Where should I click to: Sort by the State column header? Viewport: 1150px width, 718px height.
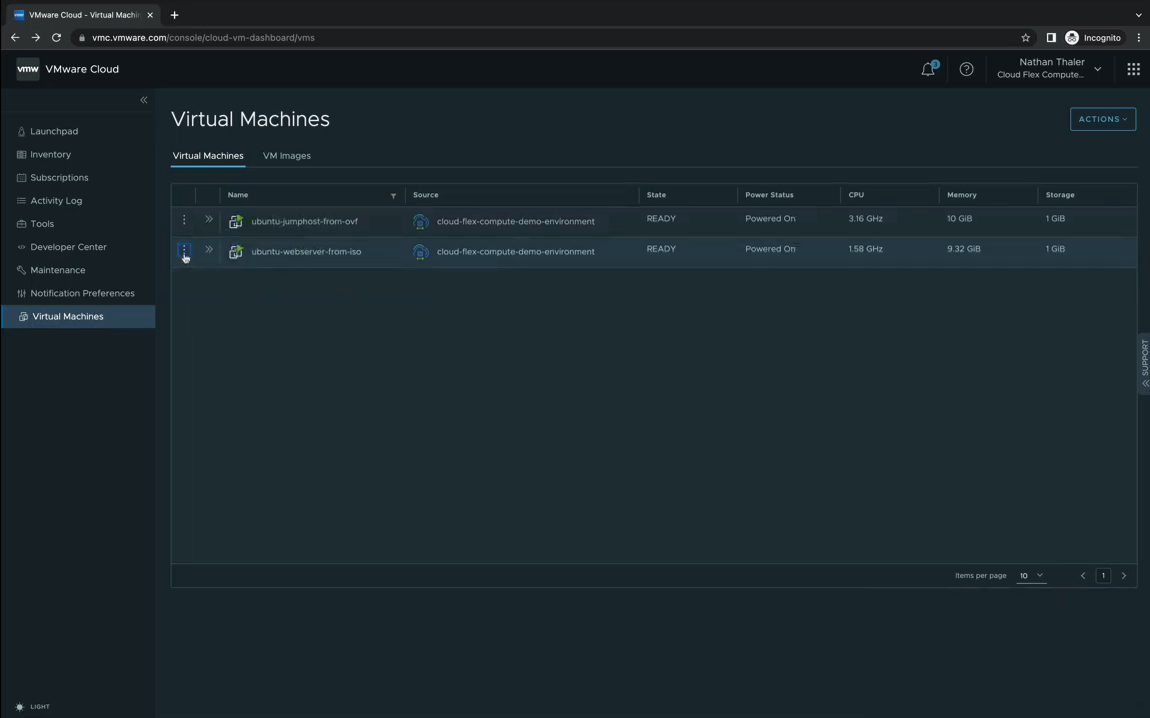(656, 195)
